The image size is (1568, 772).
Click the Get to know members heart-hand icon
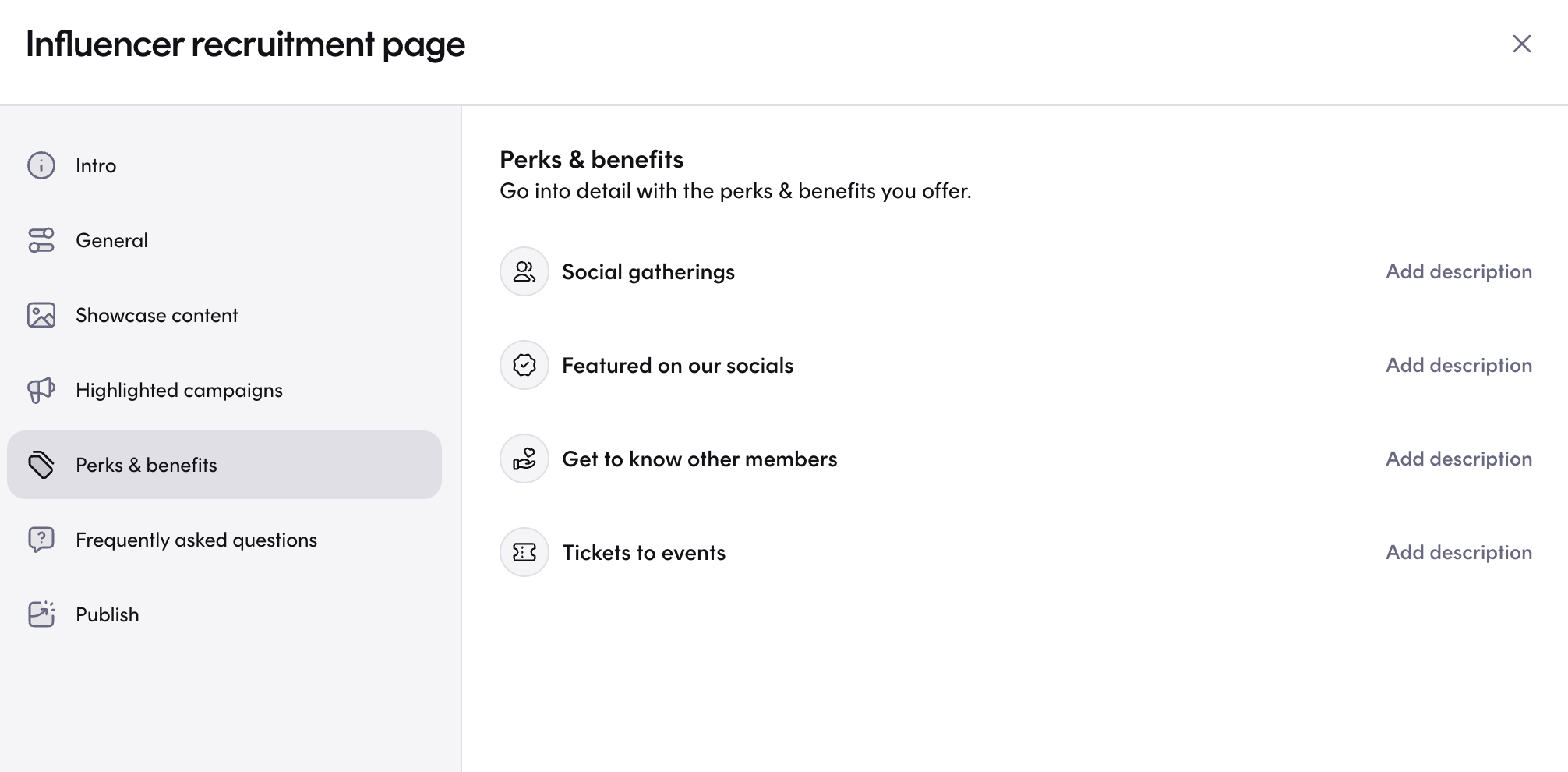[524, 459]
